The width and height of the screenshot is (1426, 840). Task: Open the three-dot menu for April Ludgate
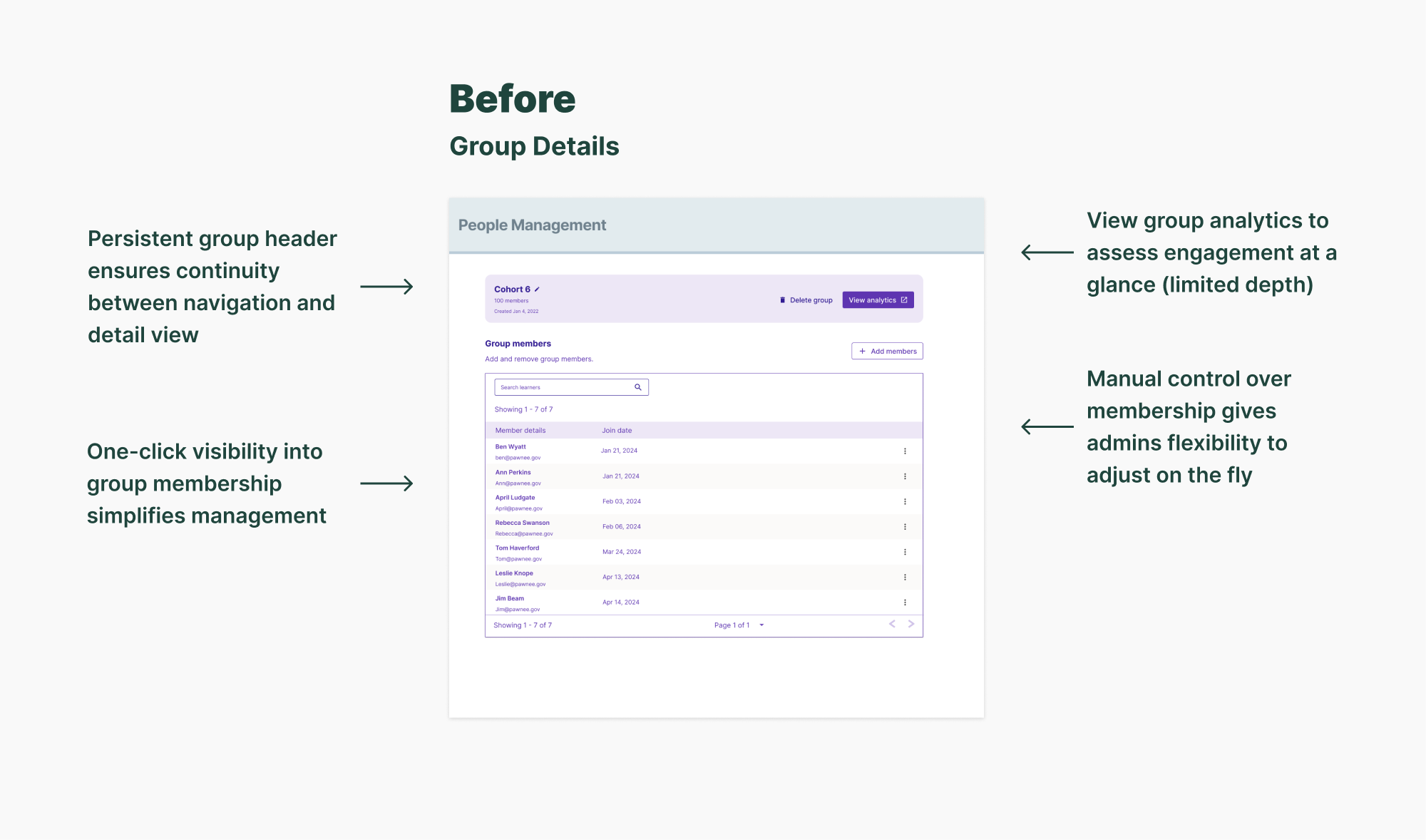coord(905,501)
